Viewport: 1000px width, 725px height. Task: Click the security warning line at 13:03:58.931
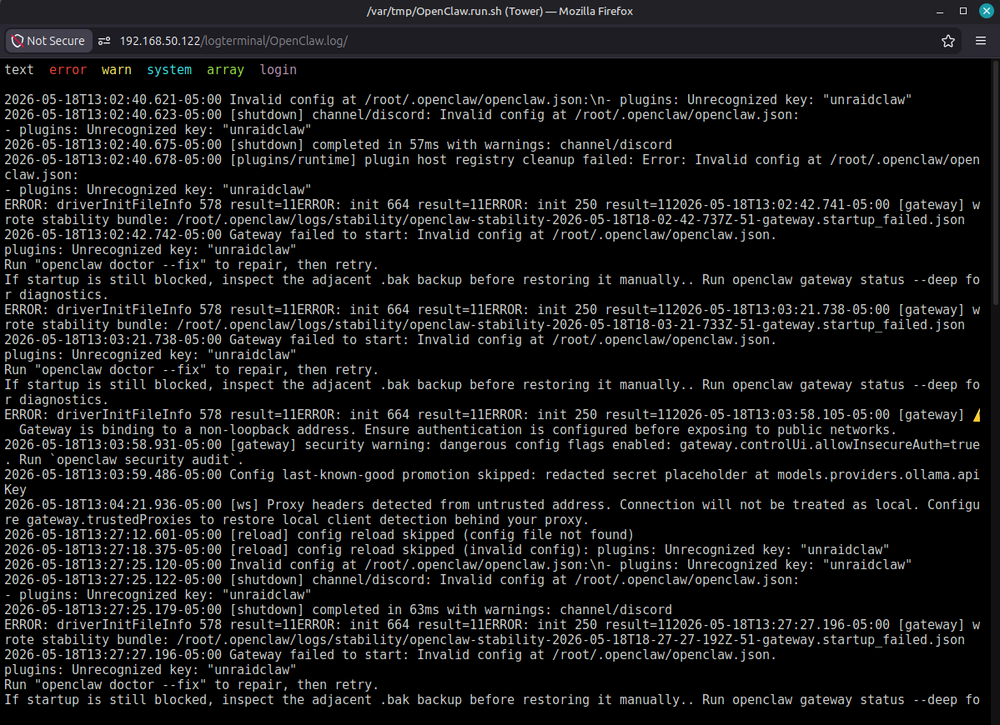tap(492, 445)
